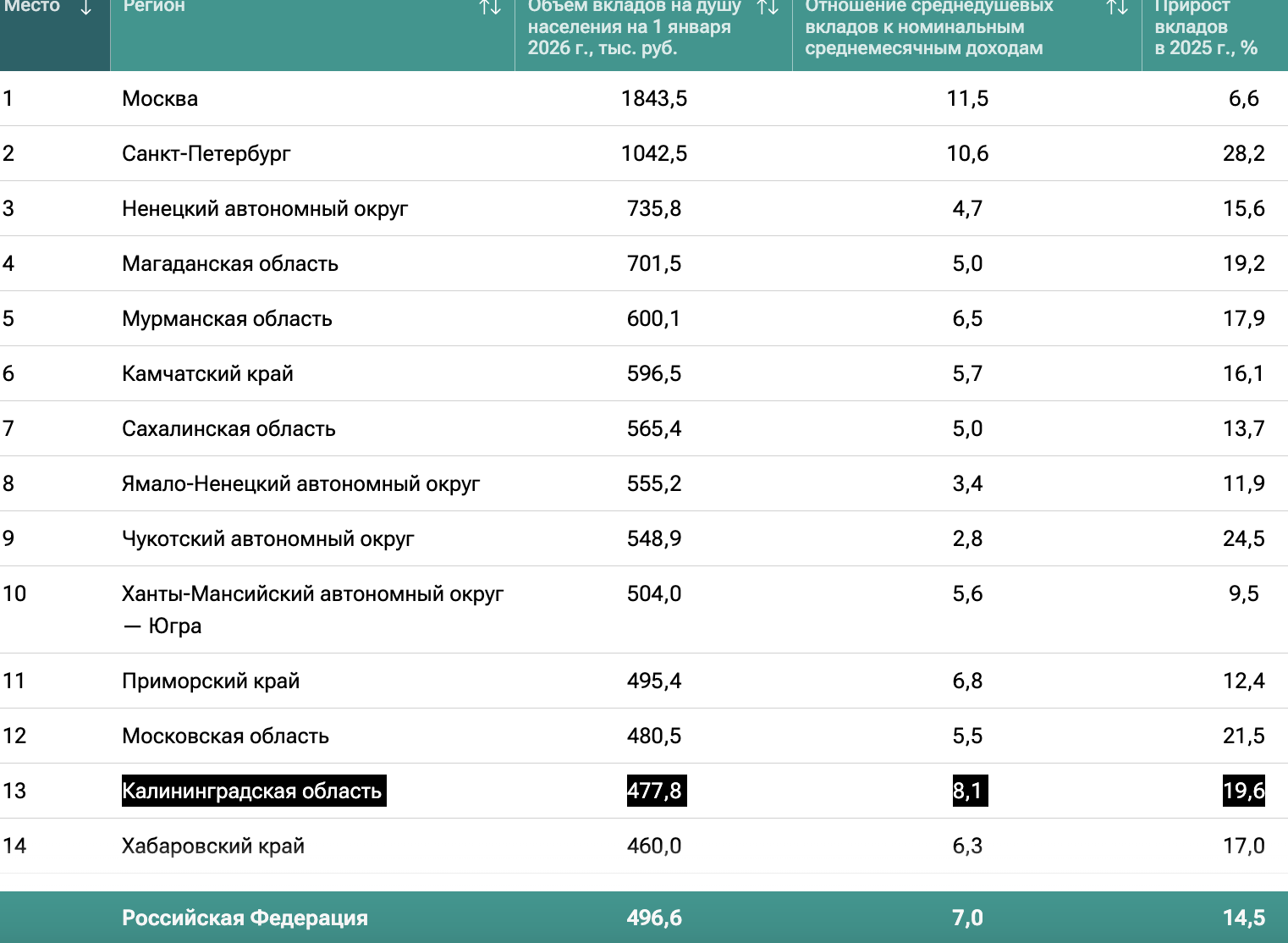Click the highlighted 19,6 growth value

(x=1243, y=791)
